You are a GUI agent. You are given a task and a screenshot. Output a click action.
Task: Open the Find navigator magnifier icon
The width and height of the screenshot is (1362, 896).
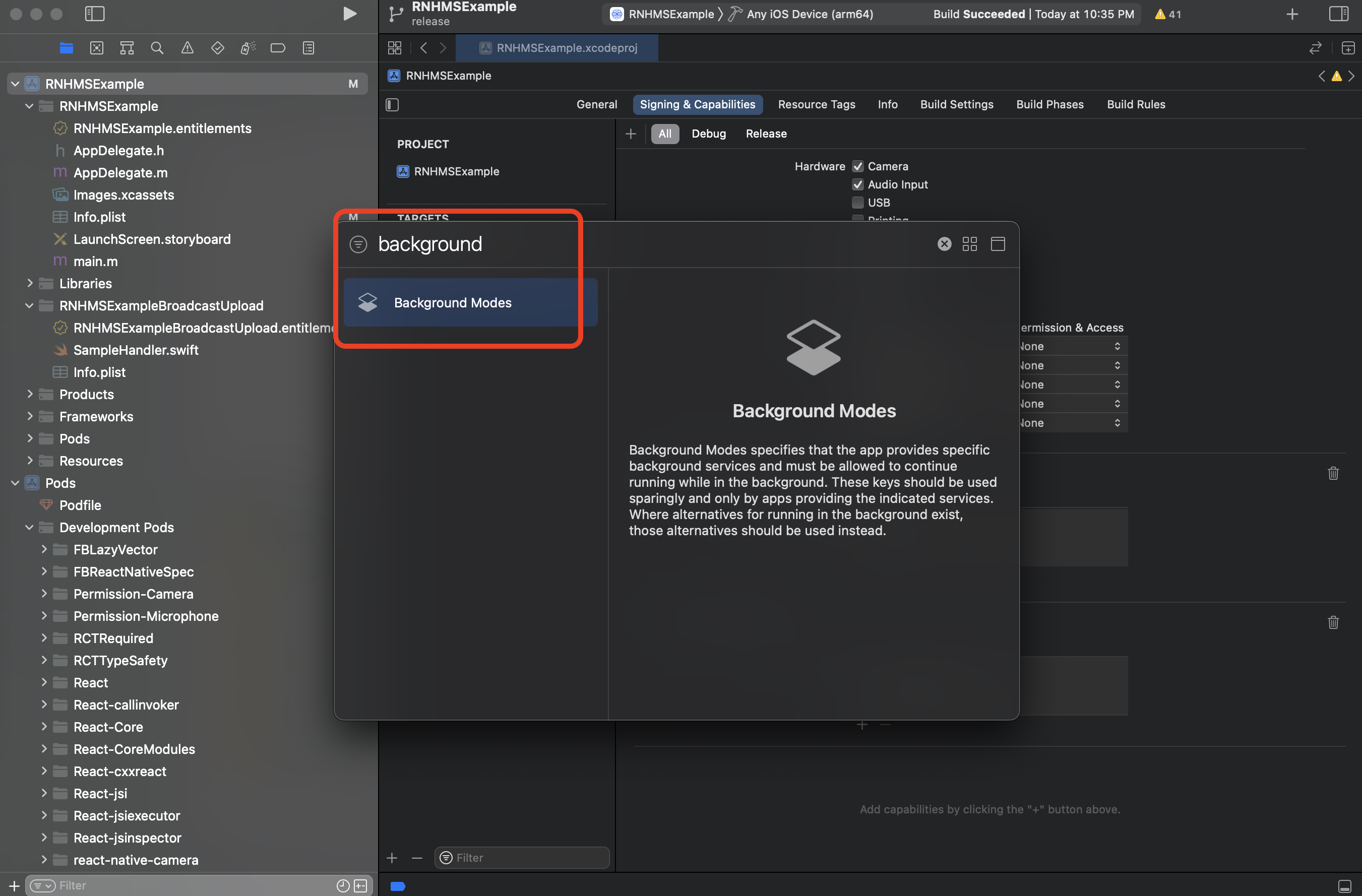[157, 48]
